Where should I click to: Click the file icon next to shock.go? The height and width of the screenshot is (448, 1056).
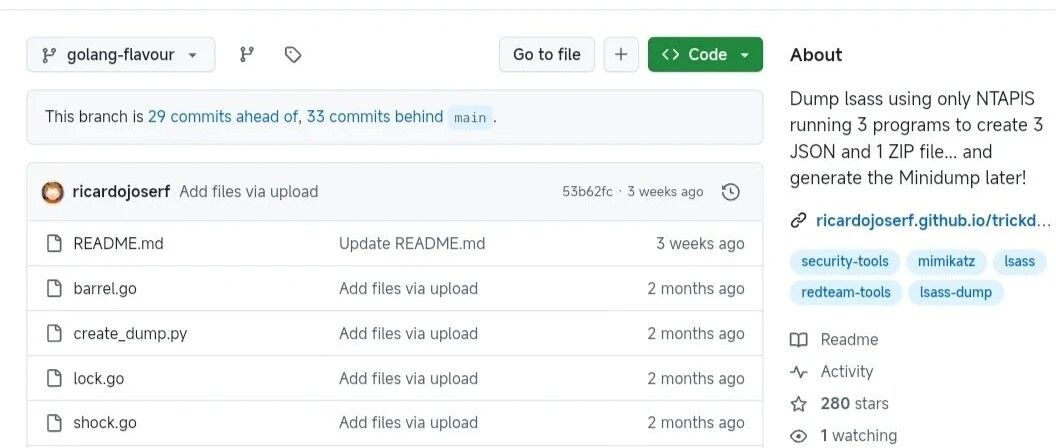pos(54,423)
